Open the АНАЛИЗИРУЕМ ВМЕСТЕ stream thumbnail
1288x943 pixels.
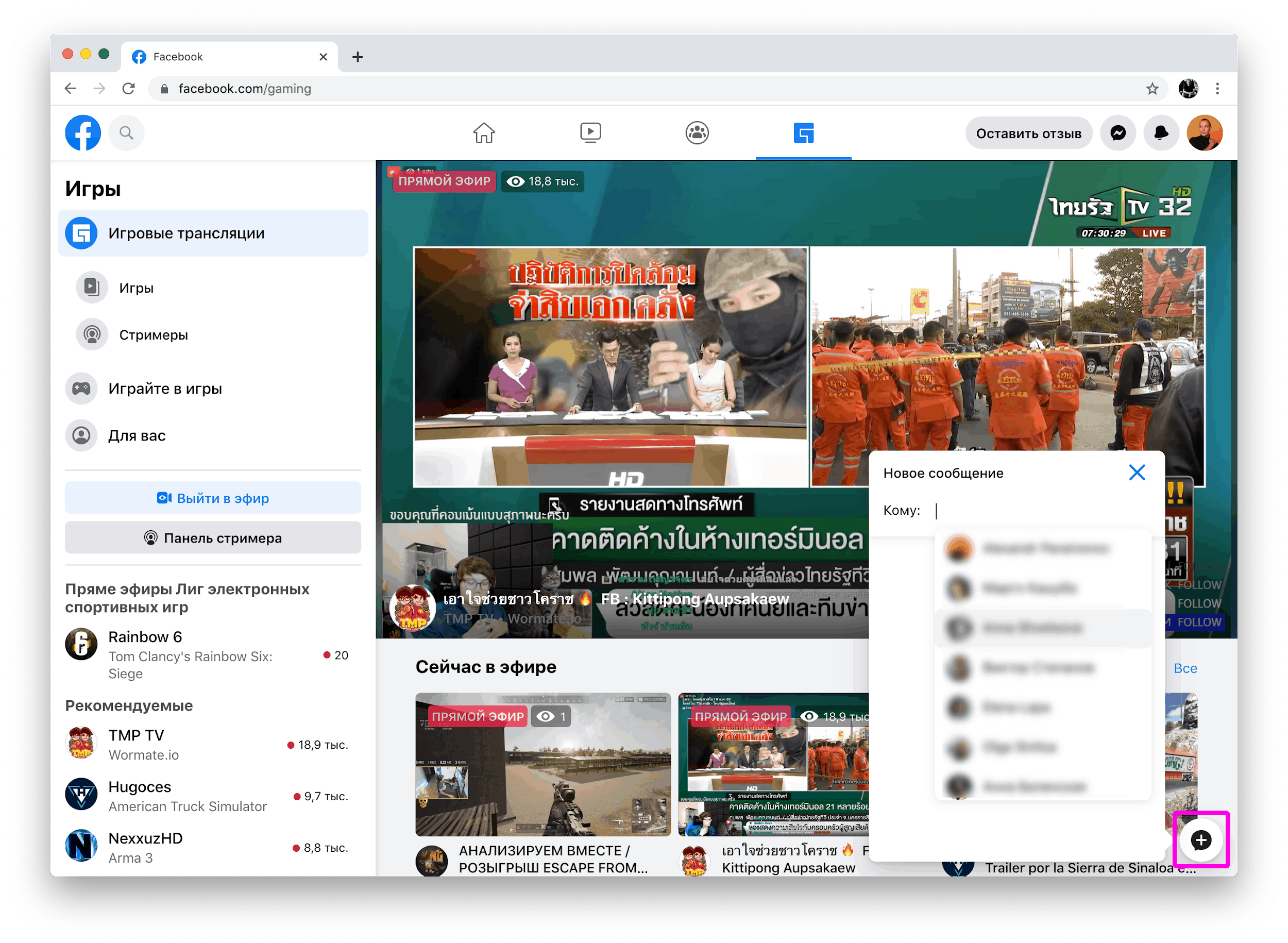[543, 765]
